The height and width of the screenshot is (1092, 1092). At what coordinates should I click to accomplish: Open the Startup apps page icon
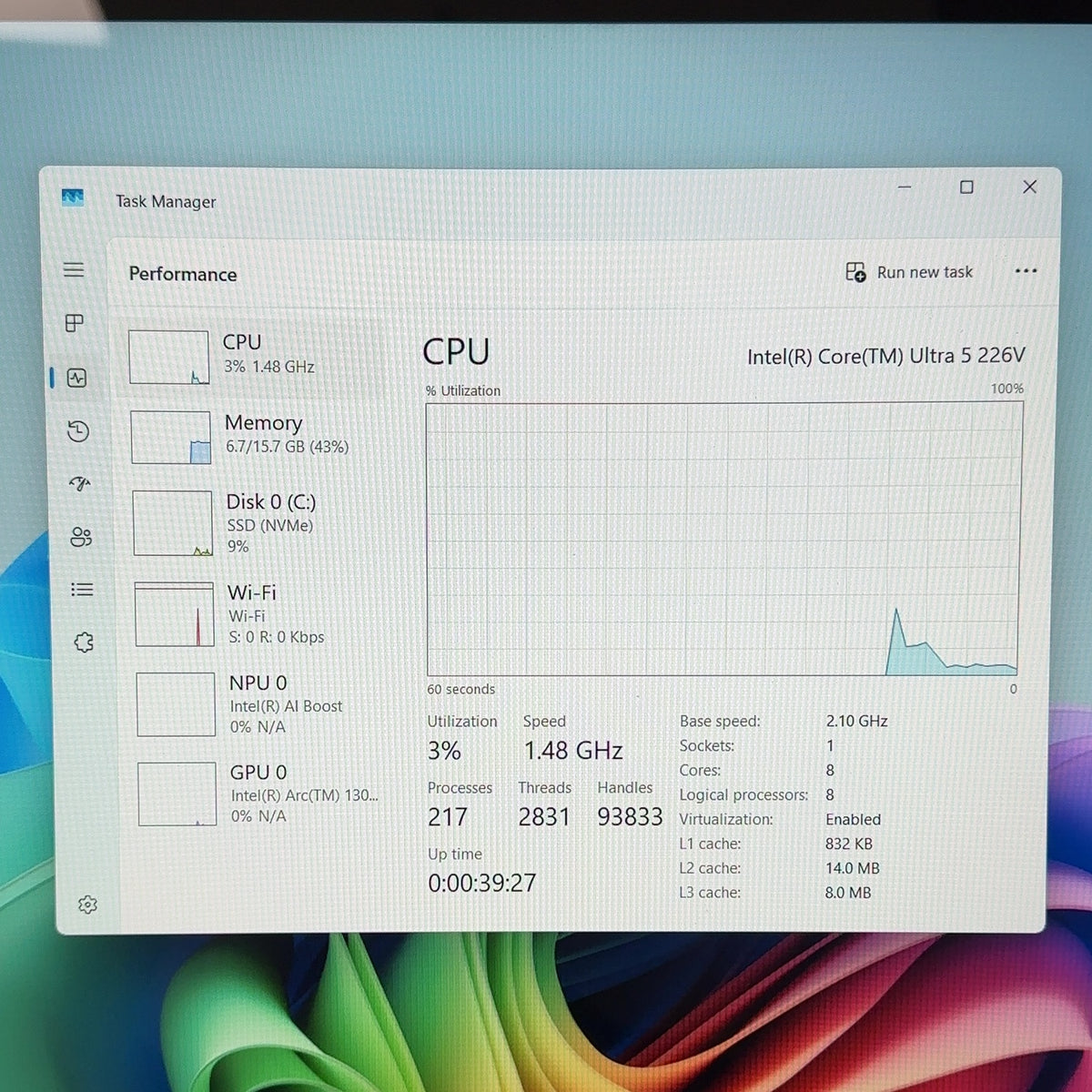click(80, 483)
